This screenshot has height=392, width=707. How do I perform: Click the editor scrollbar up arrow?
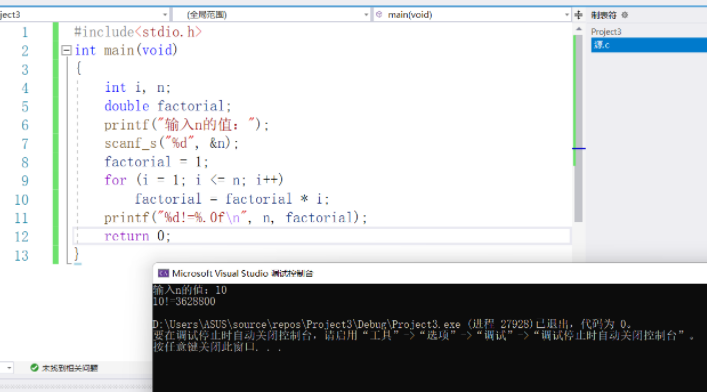pyautogui.click(x=578, y=29)
